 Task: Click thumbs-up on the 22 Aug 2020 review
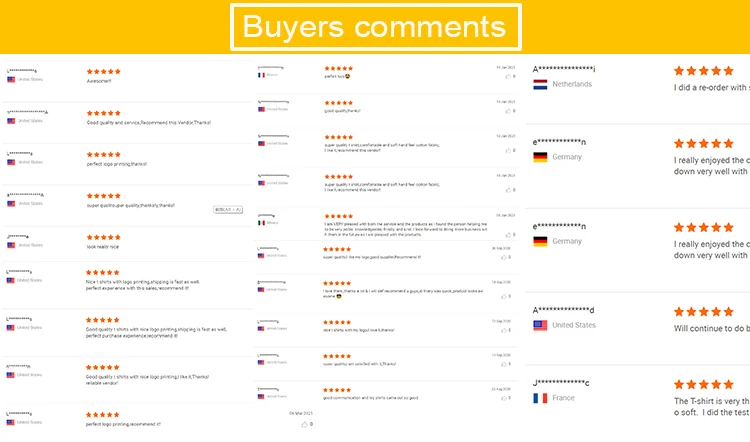tap(502, 398)
